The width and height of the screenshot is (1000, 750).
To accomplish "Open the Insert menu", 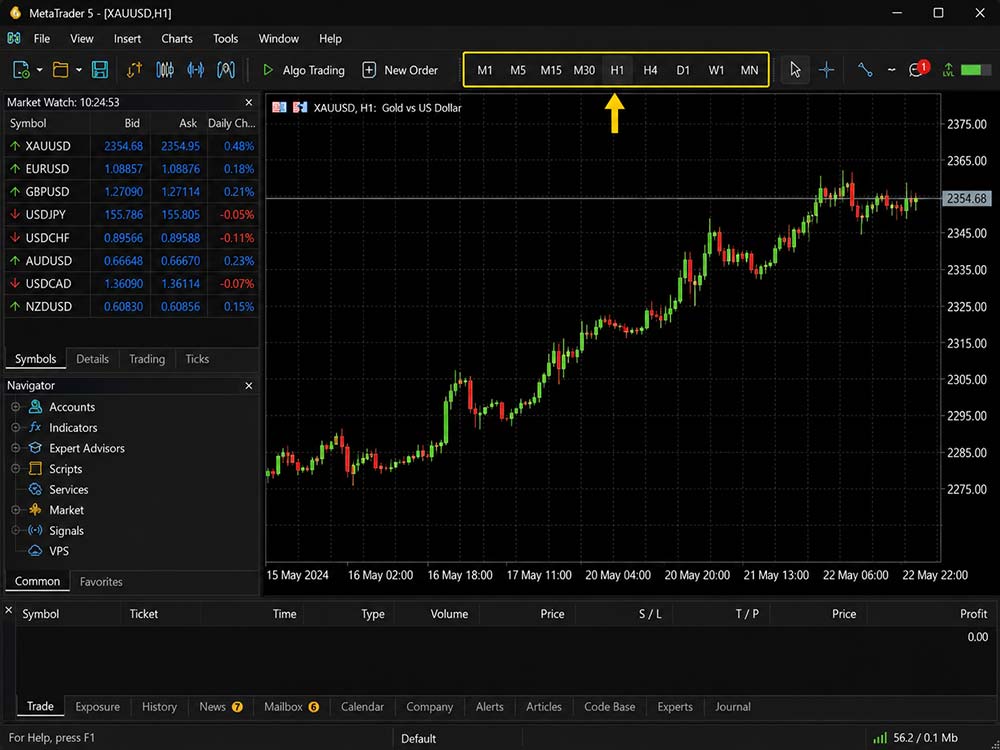I will [x=128, y=39].
